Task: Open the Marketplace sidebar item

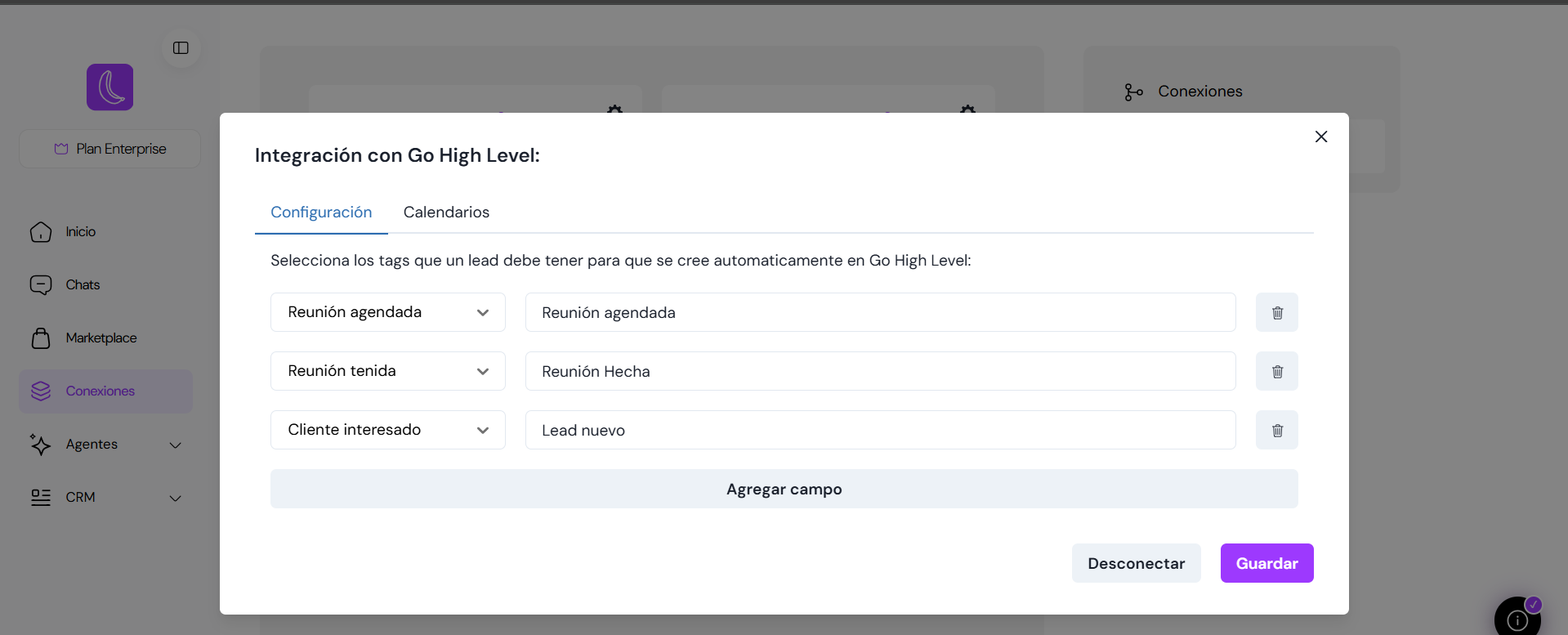Action: tap(101, 338)
